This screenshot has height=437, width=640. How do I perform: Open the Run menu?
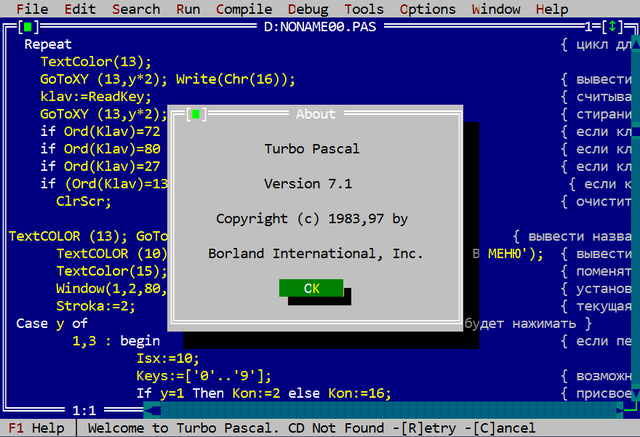[188, 9]
